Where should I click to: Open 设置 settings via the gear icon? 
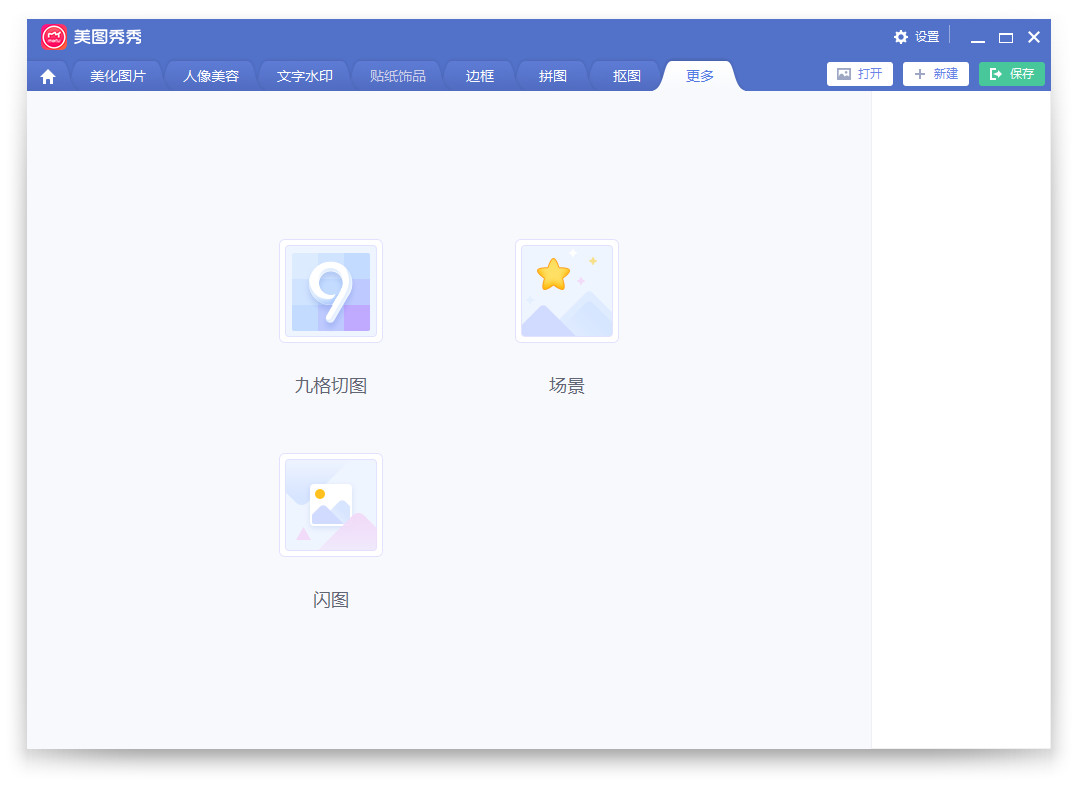point(901,37)
